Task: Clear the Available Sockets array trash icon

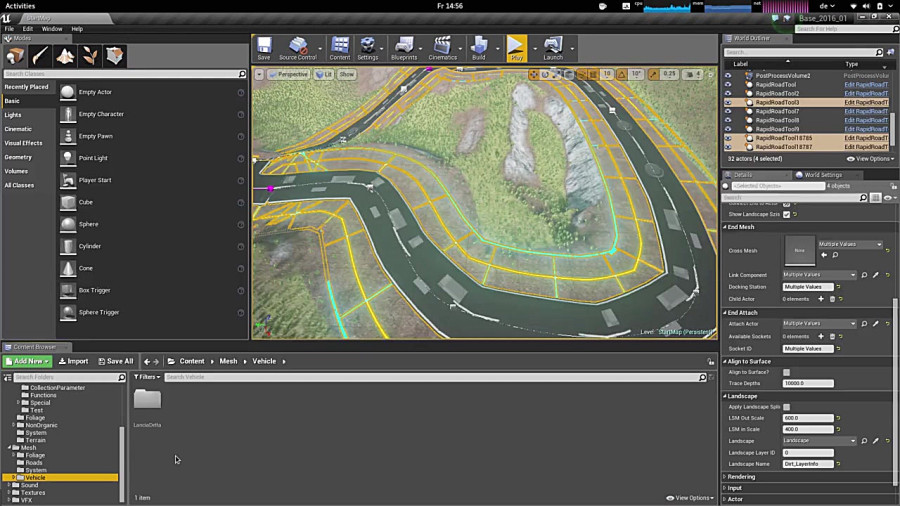Action: pos(832,337)
